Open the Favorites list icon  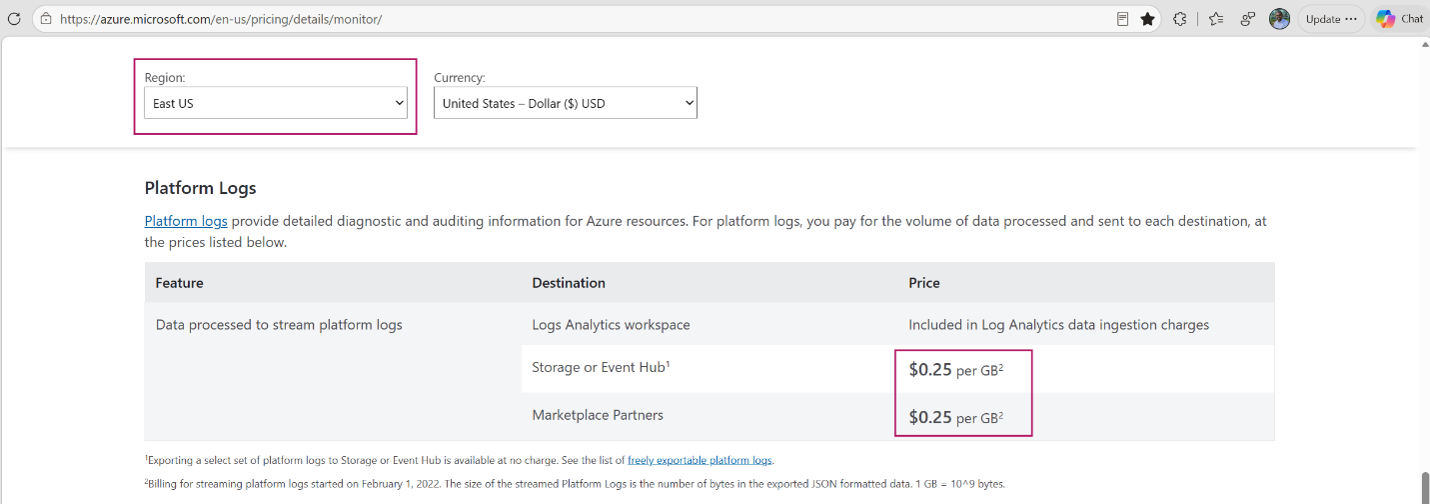point(1216,19)
